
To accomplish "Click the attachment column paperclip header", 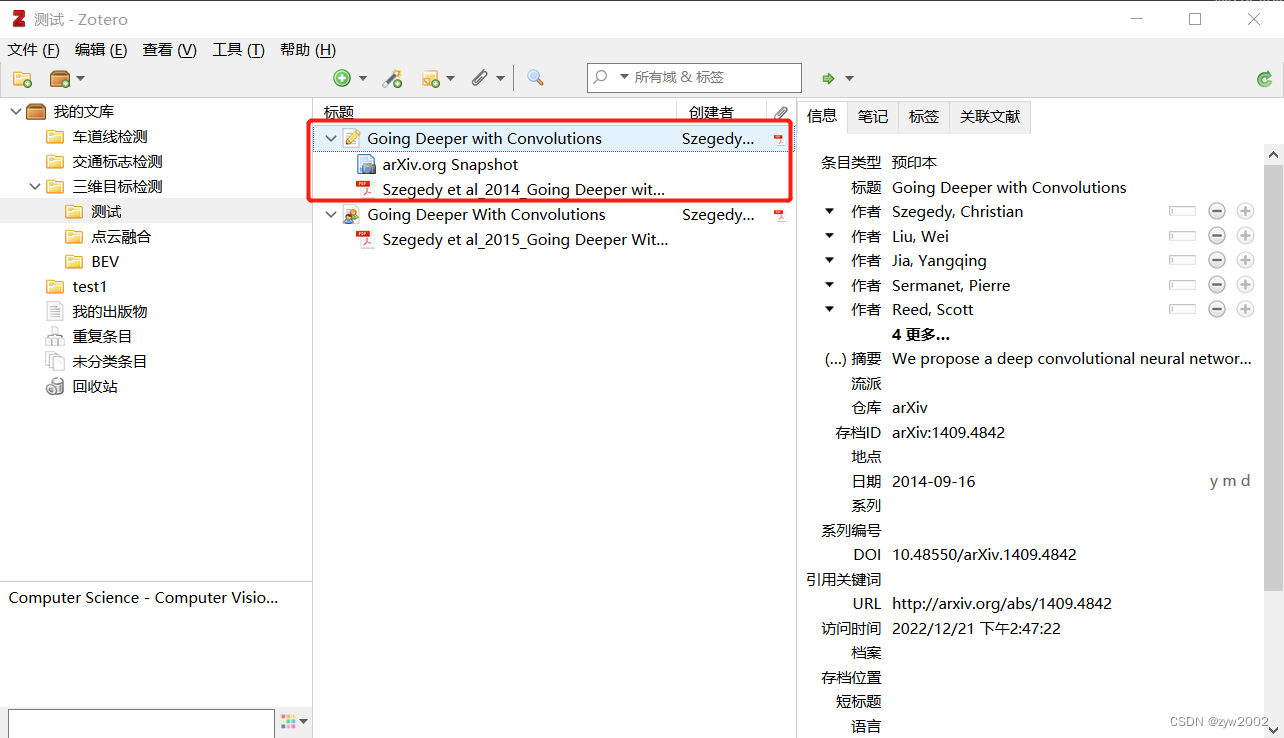I will pos(781,113).
